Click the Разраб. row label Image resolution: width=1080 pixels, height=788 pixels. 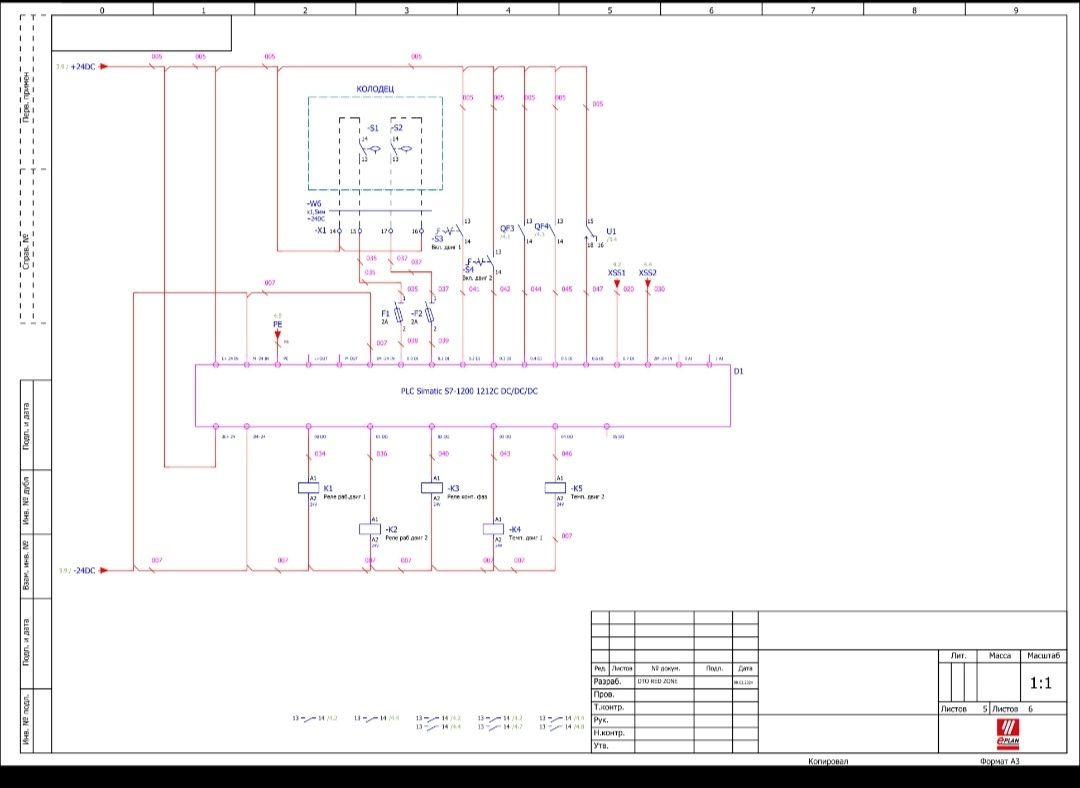[608, 681]
